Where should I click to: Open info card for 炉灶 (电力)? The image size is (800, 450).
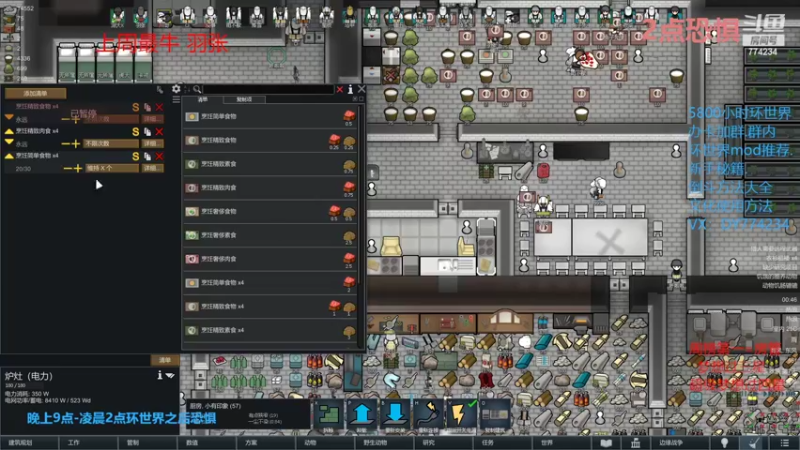click(x=160, y=375)
